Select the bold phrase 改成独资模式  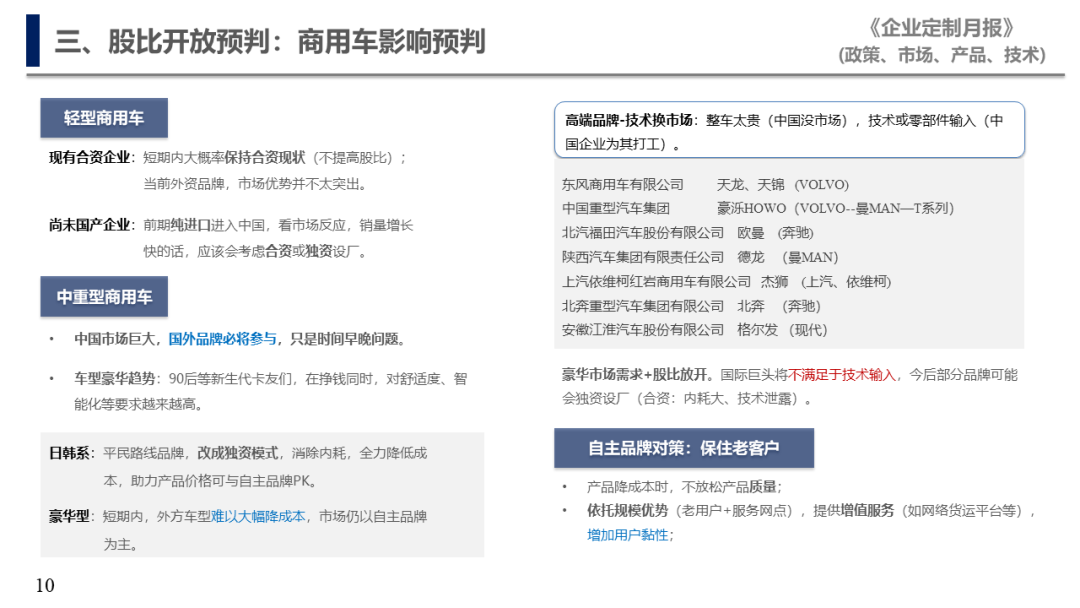click(238, 453)
